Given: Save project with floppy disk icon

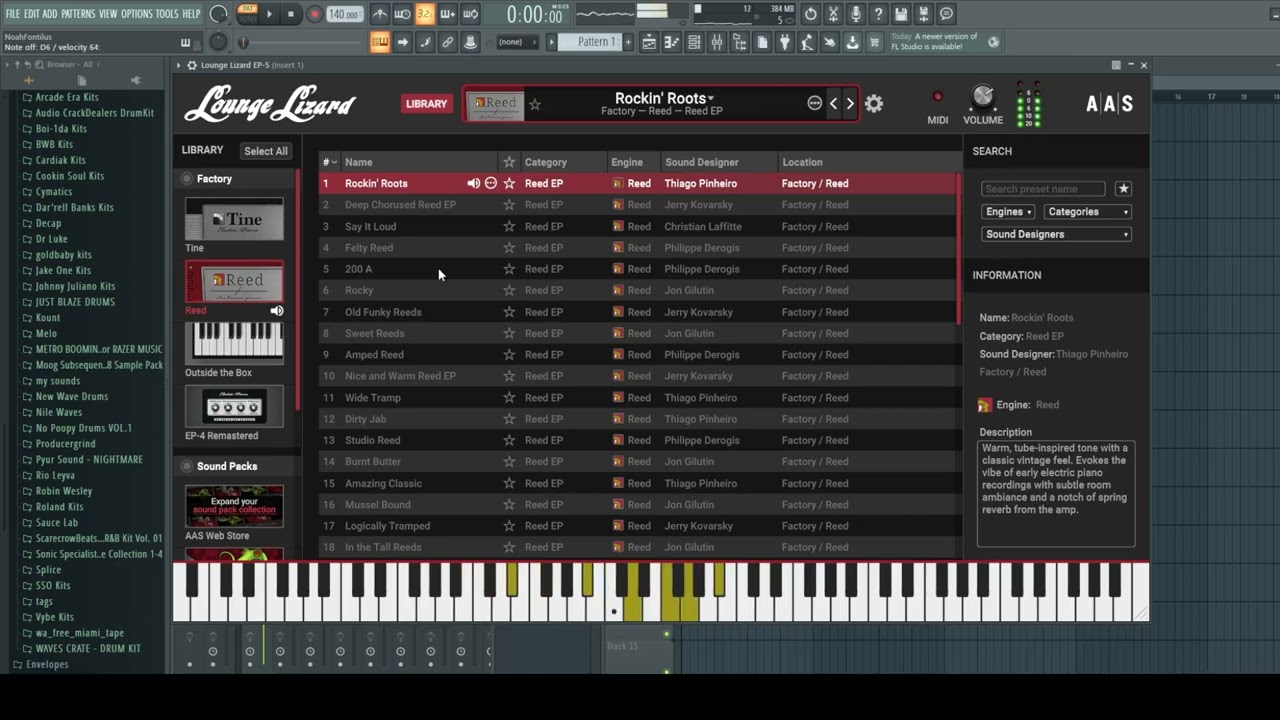Looking at the screenshot, I should click(x=901, y=14).
